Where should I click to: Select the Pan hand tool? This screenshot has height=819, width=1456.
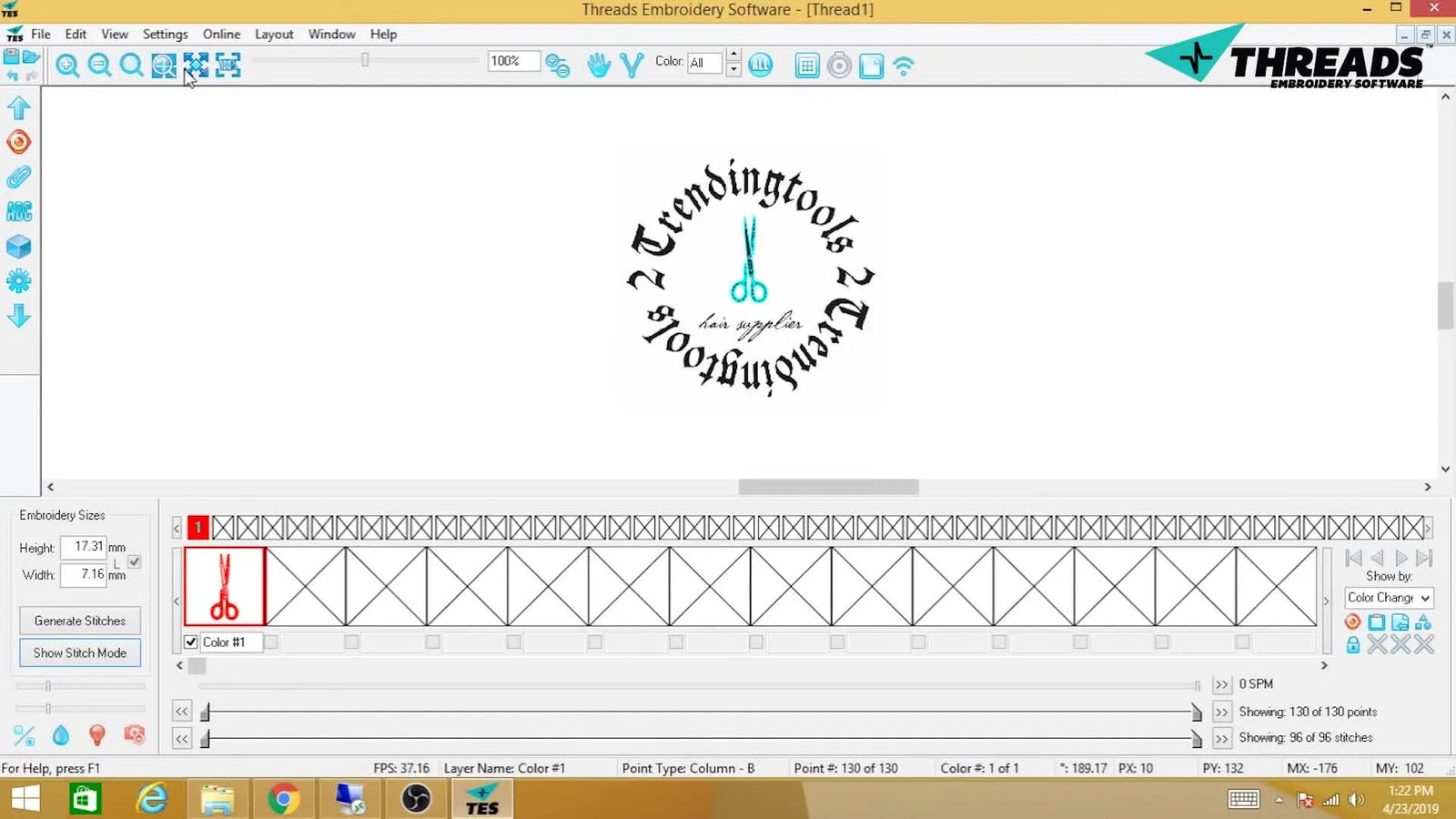pyautogui.click(x=599, y=65)
